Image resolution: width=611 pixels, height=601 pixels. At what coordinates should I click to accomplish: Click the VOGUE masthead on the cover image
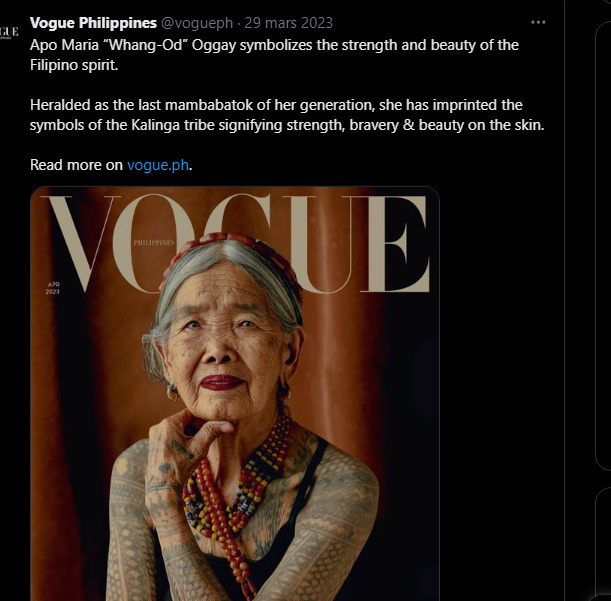point(238,244)
